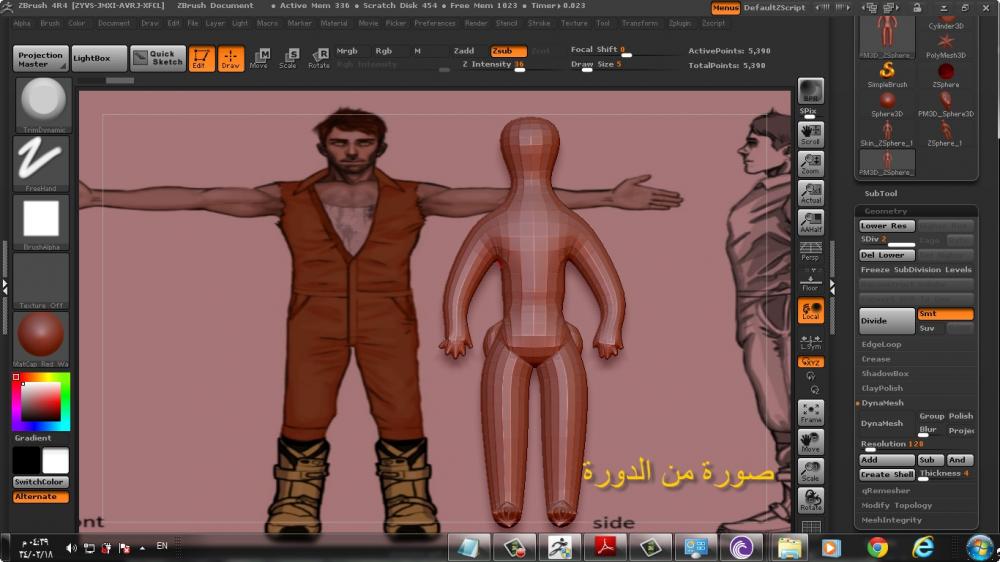Click the Divide button
1000x562 pixels.
click(886, 321)
